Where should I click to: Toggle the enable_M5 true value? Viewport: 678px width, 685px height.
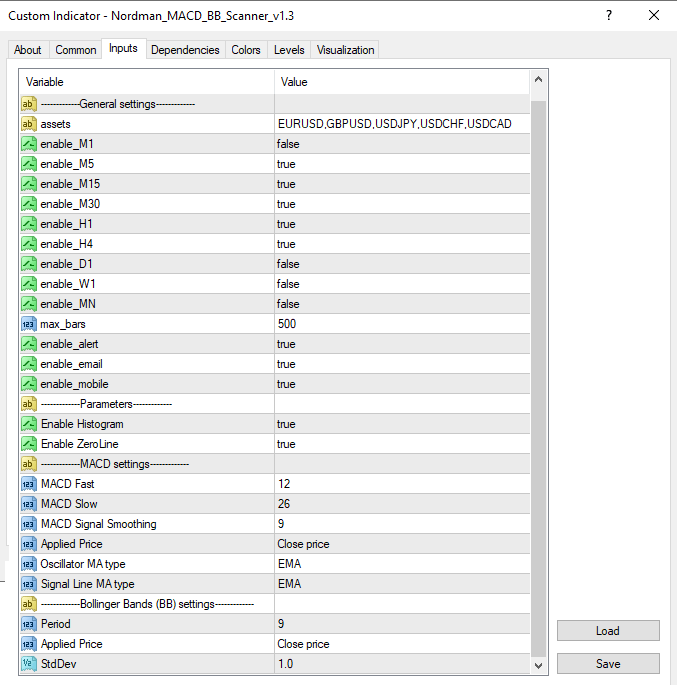(x=402, y=164)
